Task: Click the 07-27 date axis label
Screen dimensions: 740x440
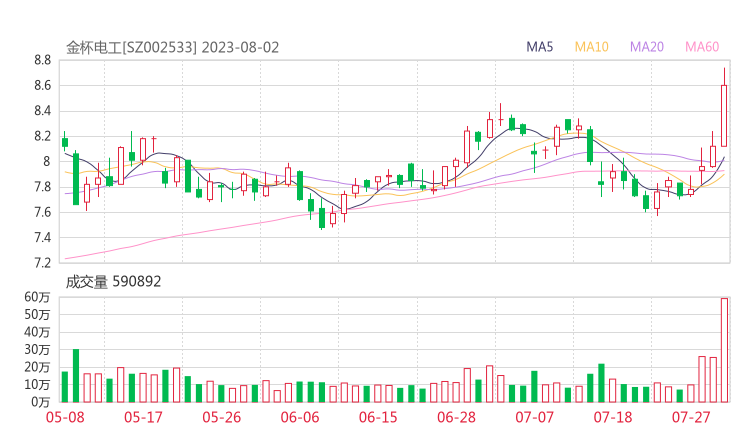Action: [x=691, y=417]
